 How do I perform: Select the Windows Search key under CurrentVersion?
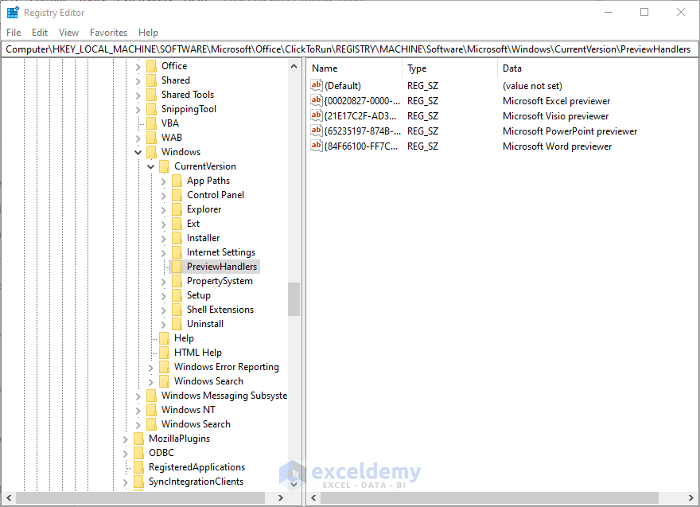208,381
